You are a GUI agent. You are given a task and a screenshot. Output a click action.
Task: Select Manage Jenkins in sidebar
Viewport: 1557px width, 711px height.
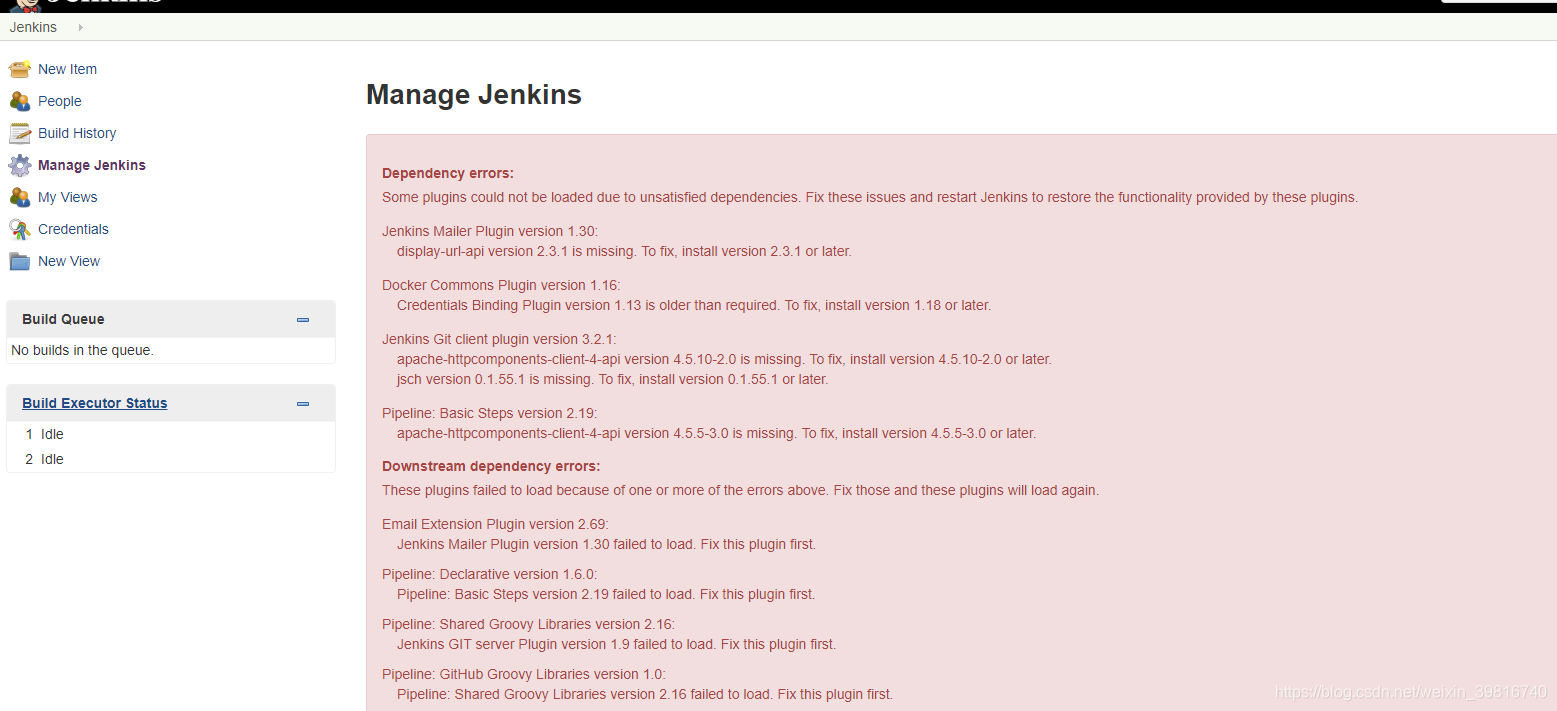pos(92,165)
